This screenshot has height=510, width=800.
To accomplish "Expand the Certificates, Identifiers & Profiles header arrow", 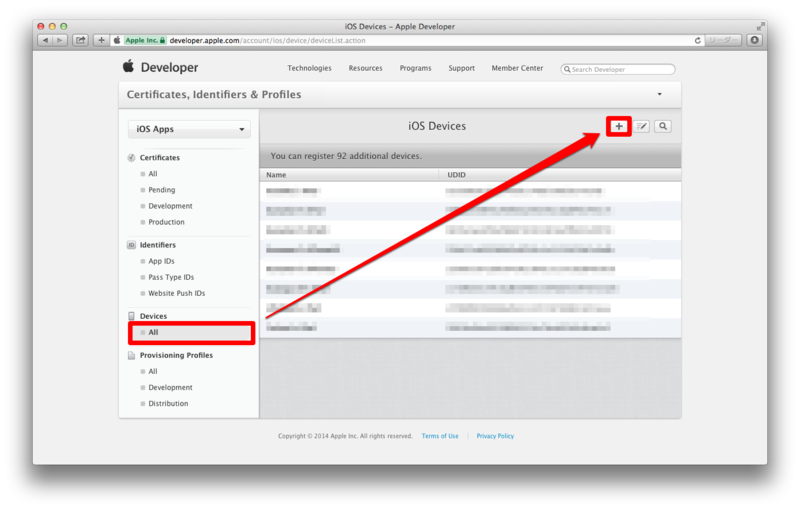I will point(659,94).
